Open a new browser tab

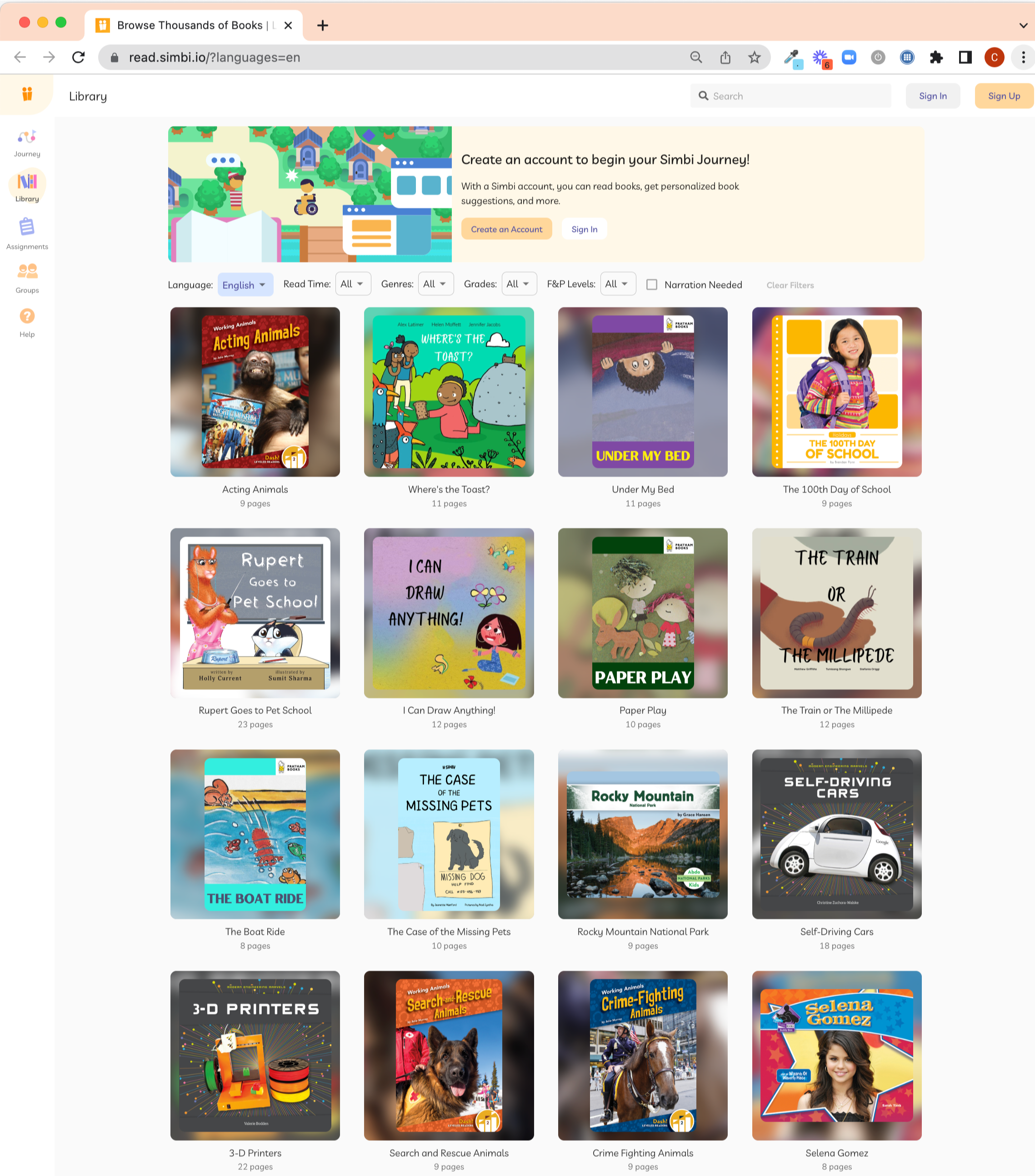tap(323, 25)
